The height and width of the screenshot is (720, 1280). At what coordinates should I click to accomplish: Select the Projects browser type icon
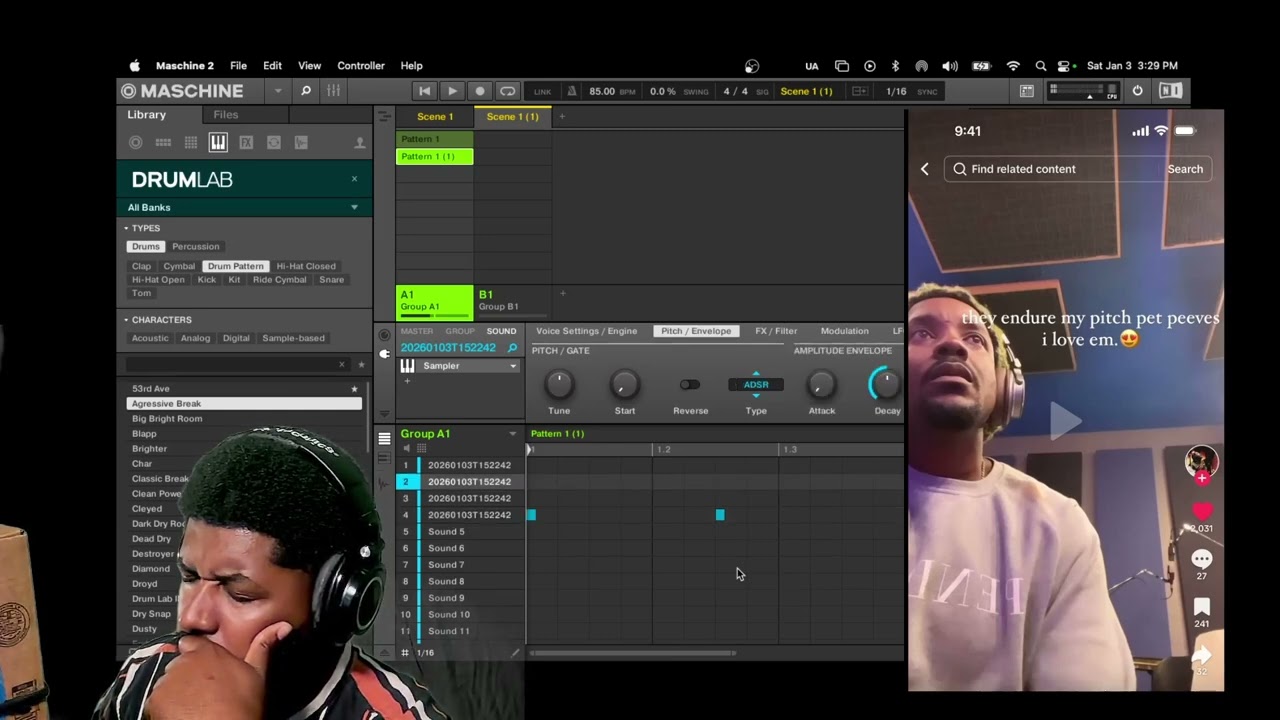coord(136,143)
